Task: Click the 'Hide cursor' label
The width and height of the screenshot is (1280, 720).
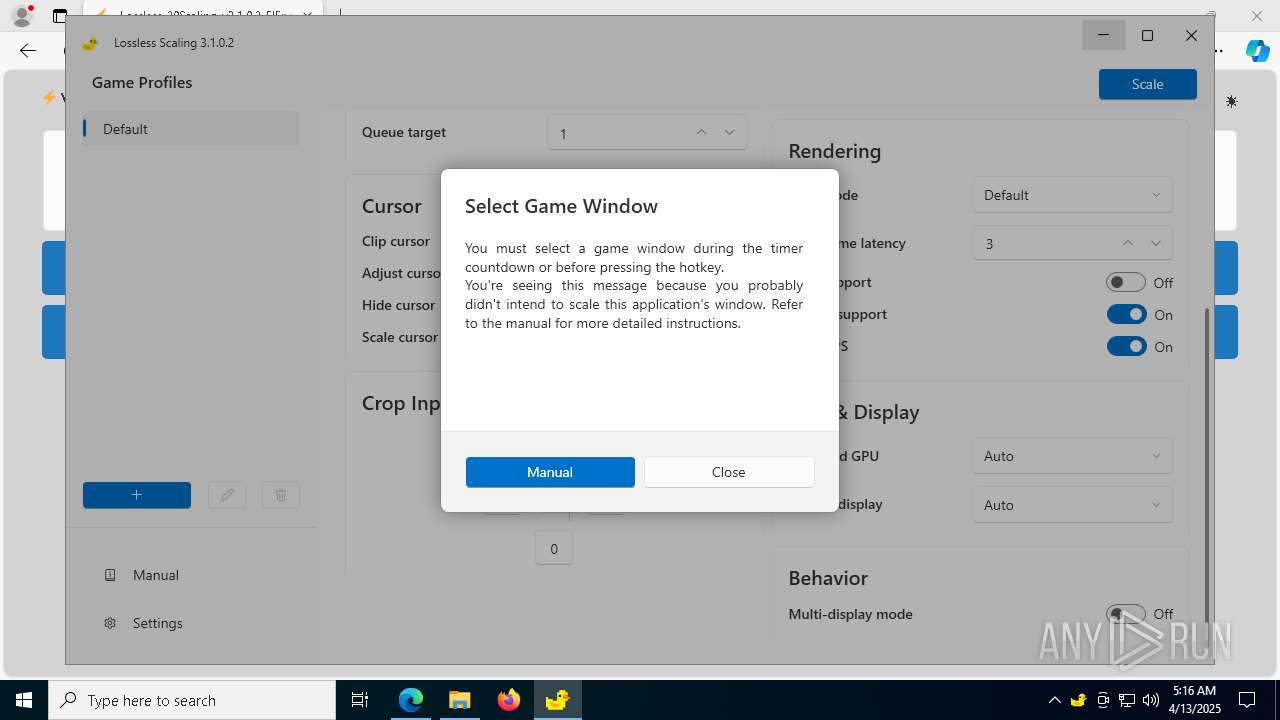Action: [399, 305]
